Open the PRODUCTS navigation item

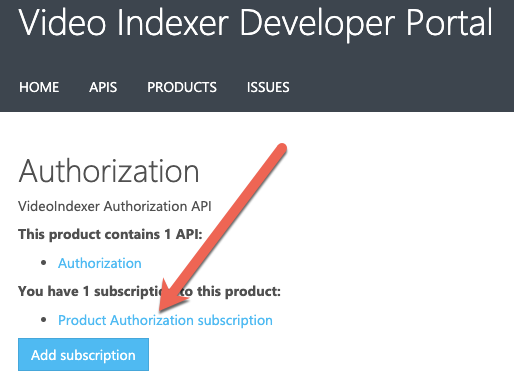(182, 87)
